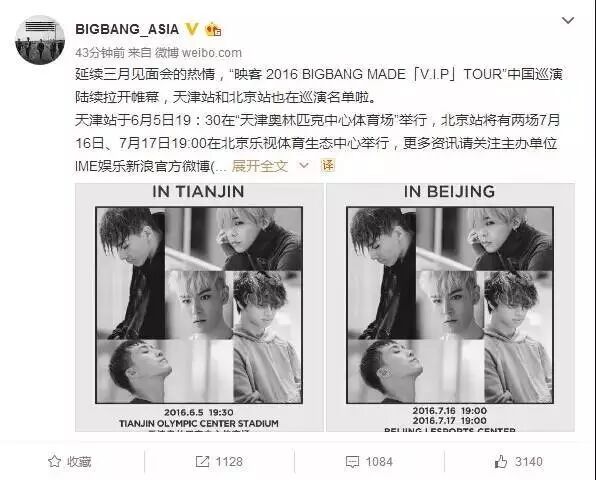The image size is (596, 480).
Task: Open the BIGBANG_ASIA profile avatar
Action: (40, 40)
